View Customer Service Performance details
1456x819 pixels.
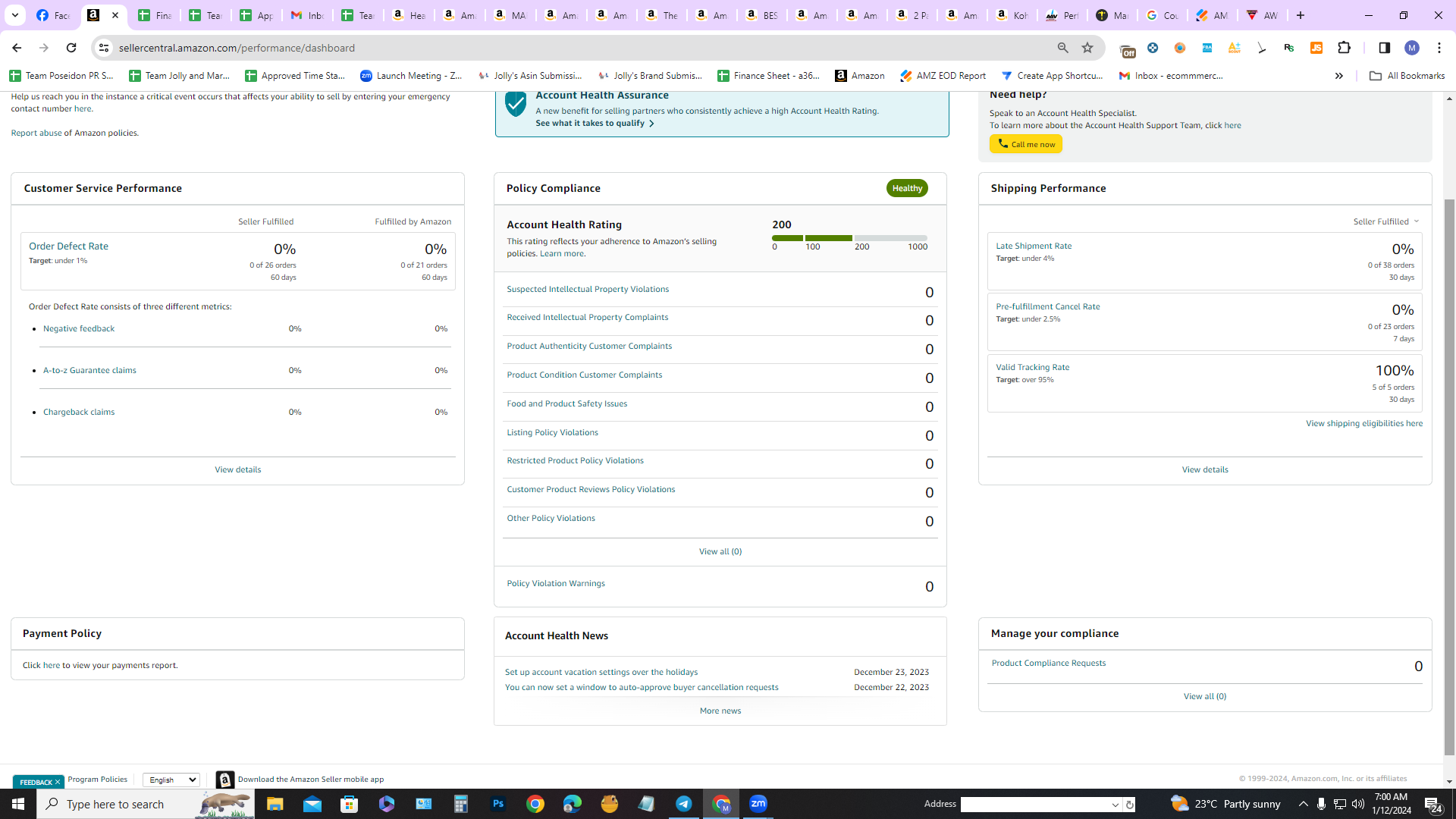tap(238, 469)
